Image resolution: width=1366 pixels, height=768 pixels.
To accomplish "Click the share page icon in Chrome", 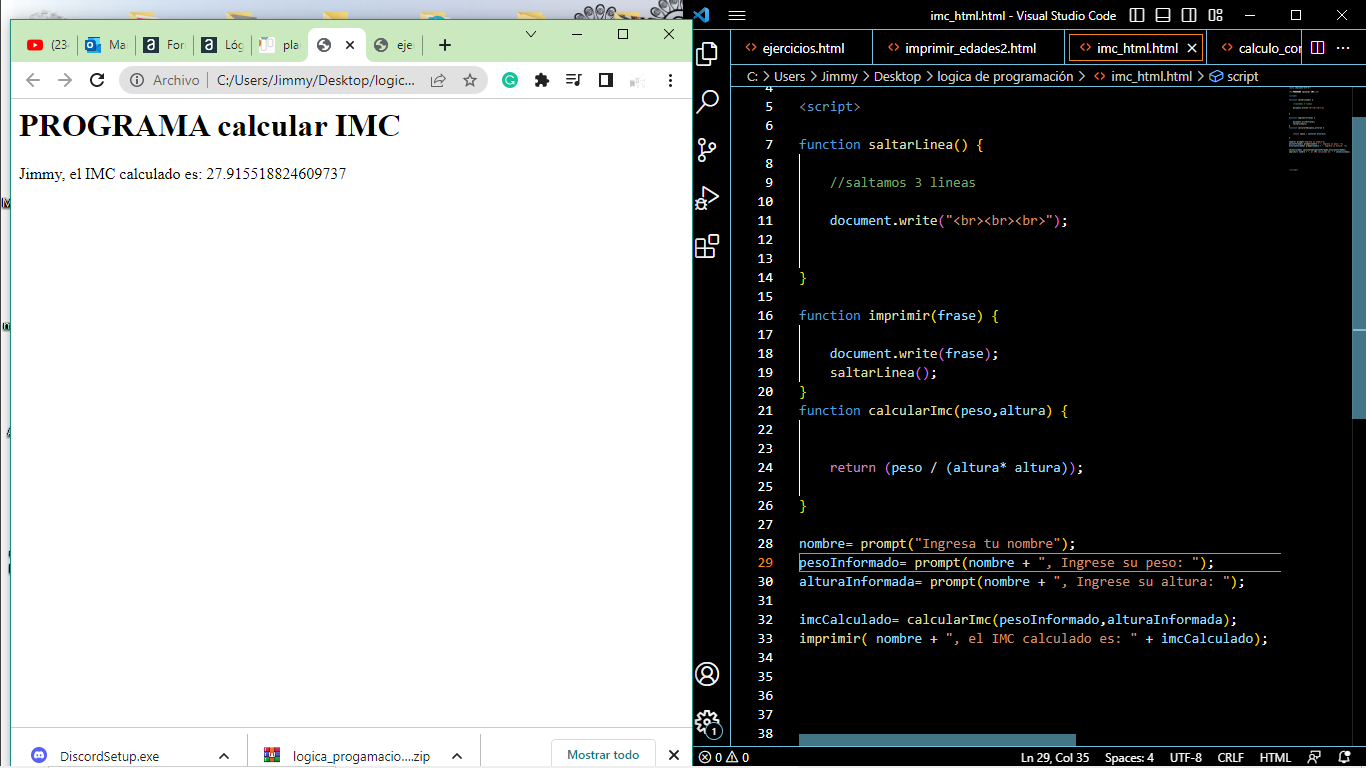I will [438, 80].
